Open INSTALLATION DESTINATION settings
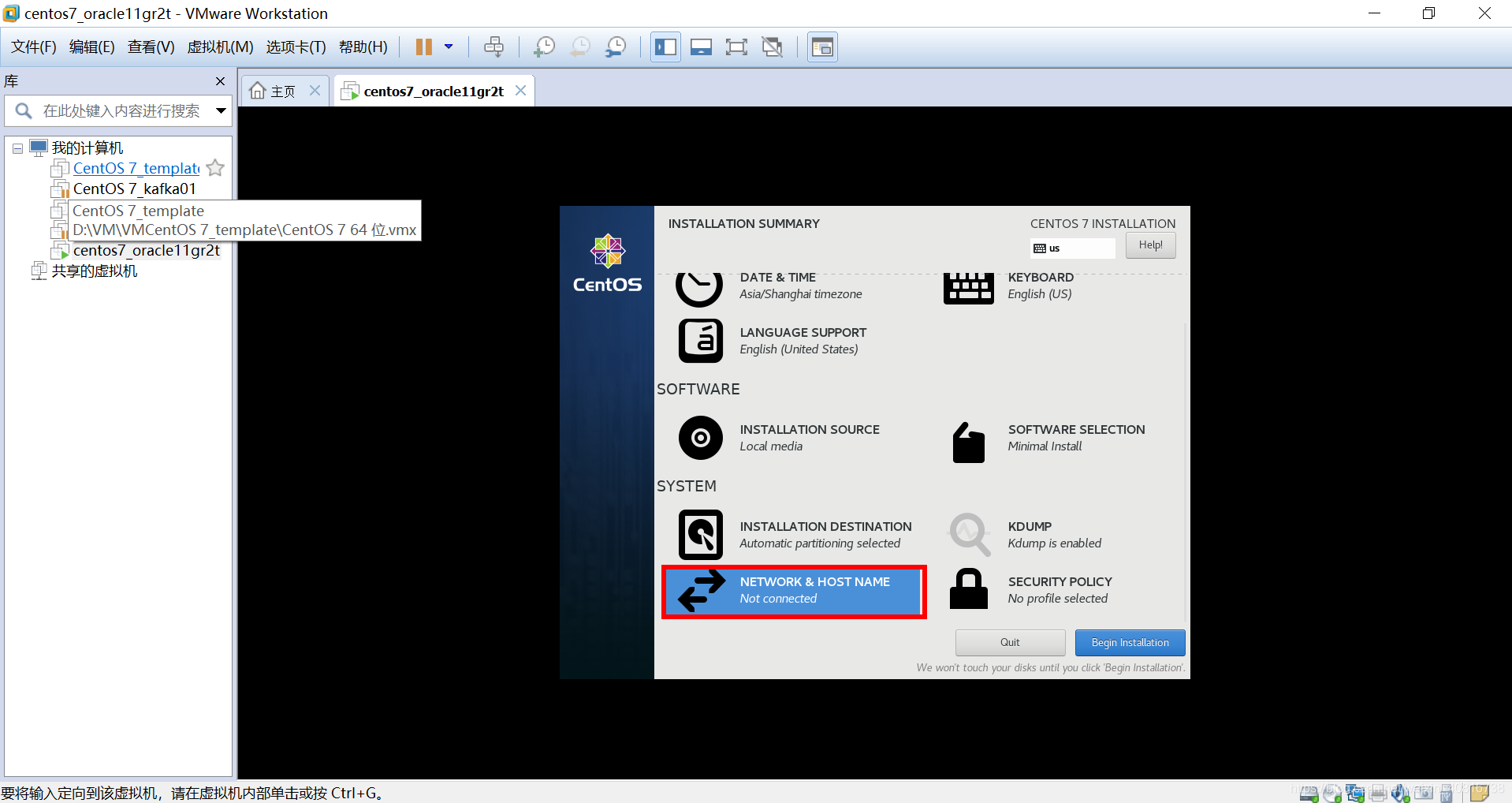Viewport: 1512px width, 803px height. (x=795, y=535)
